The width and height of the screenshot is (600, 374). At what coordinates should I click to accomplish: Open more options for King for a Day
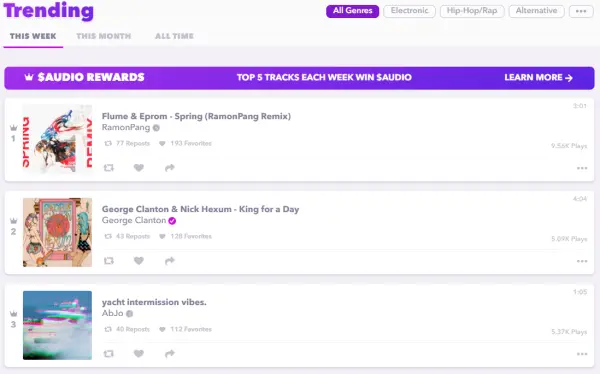tap(582, 261)
